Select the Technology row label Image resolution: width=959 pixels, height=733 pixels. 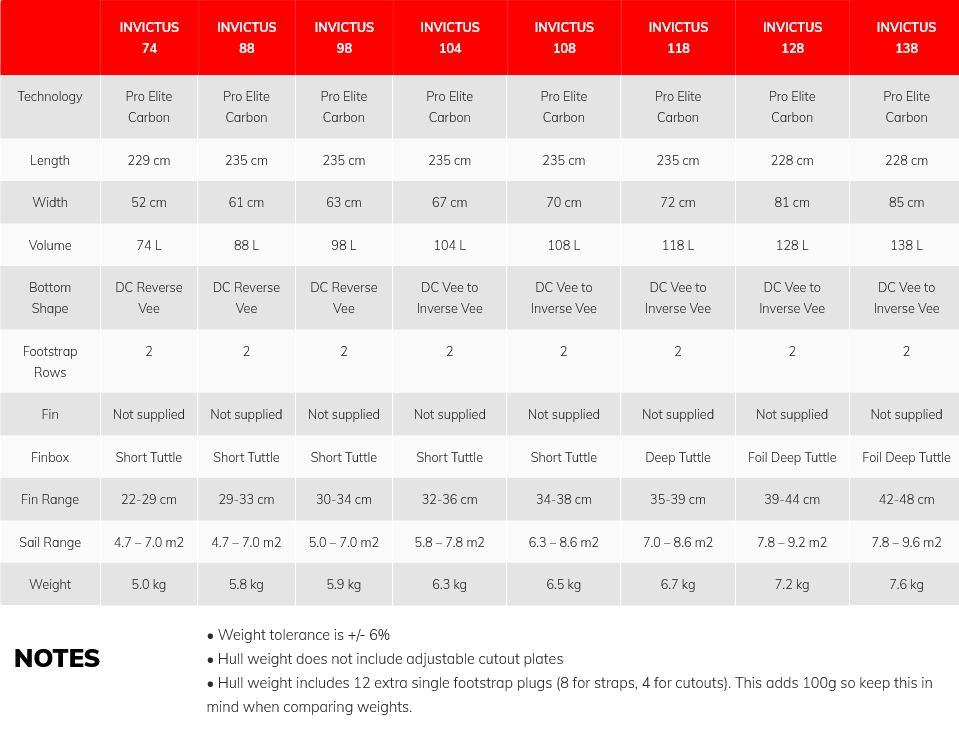pos(50,96)
